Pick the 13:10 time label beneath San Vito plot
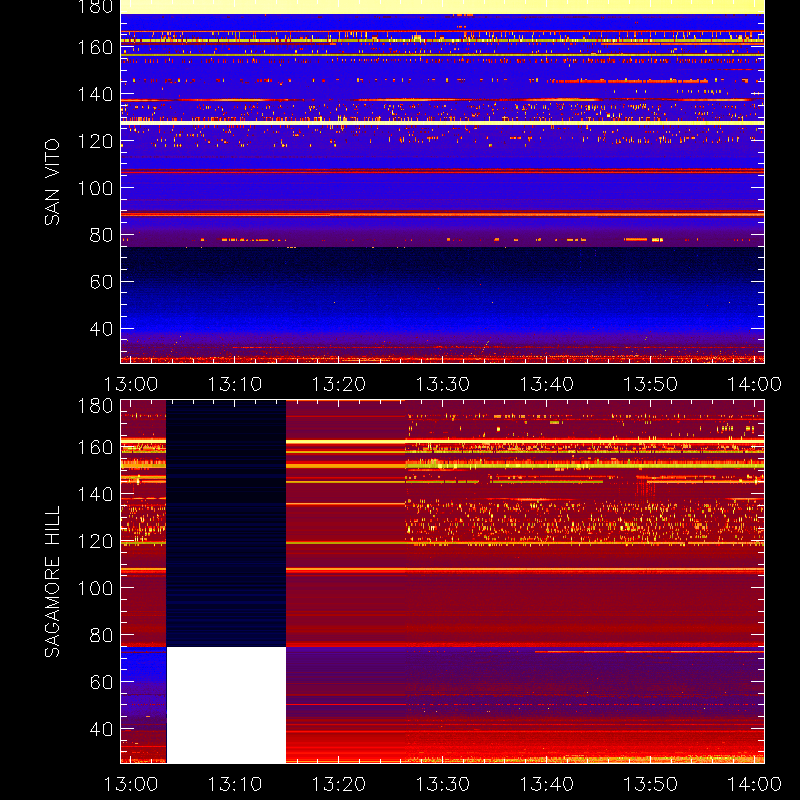800x800 pixels. (x=235, y=384)
